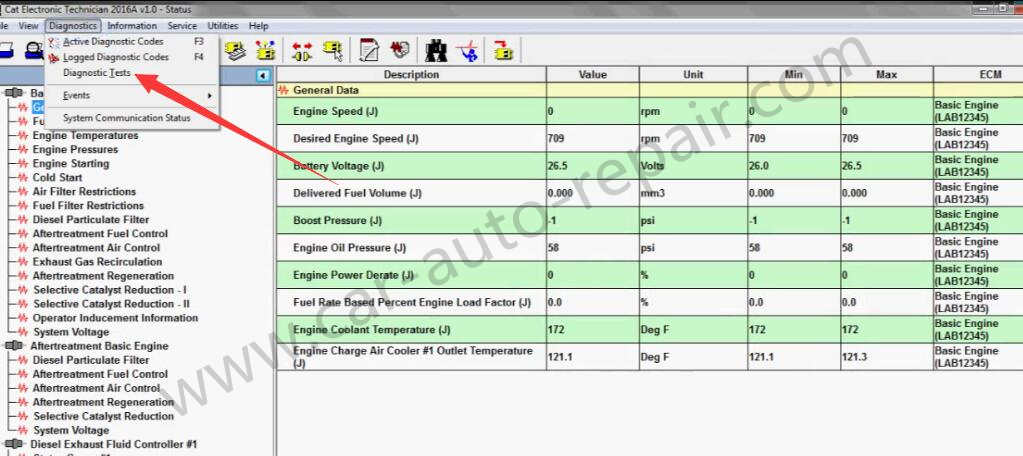This screenshot has height=456, width=1023.
Task: Click red toolbar icon beside the notepad
Action: click(399, 50)
